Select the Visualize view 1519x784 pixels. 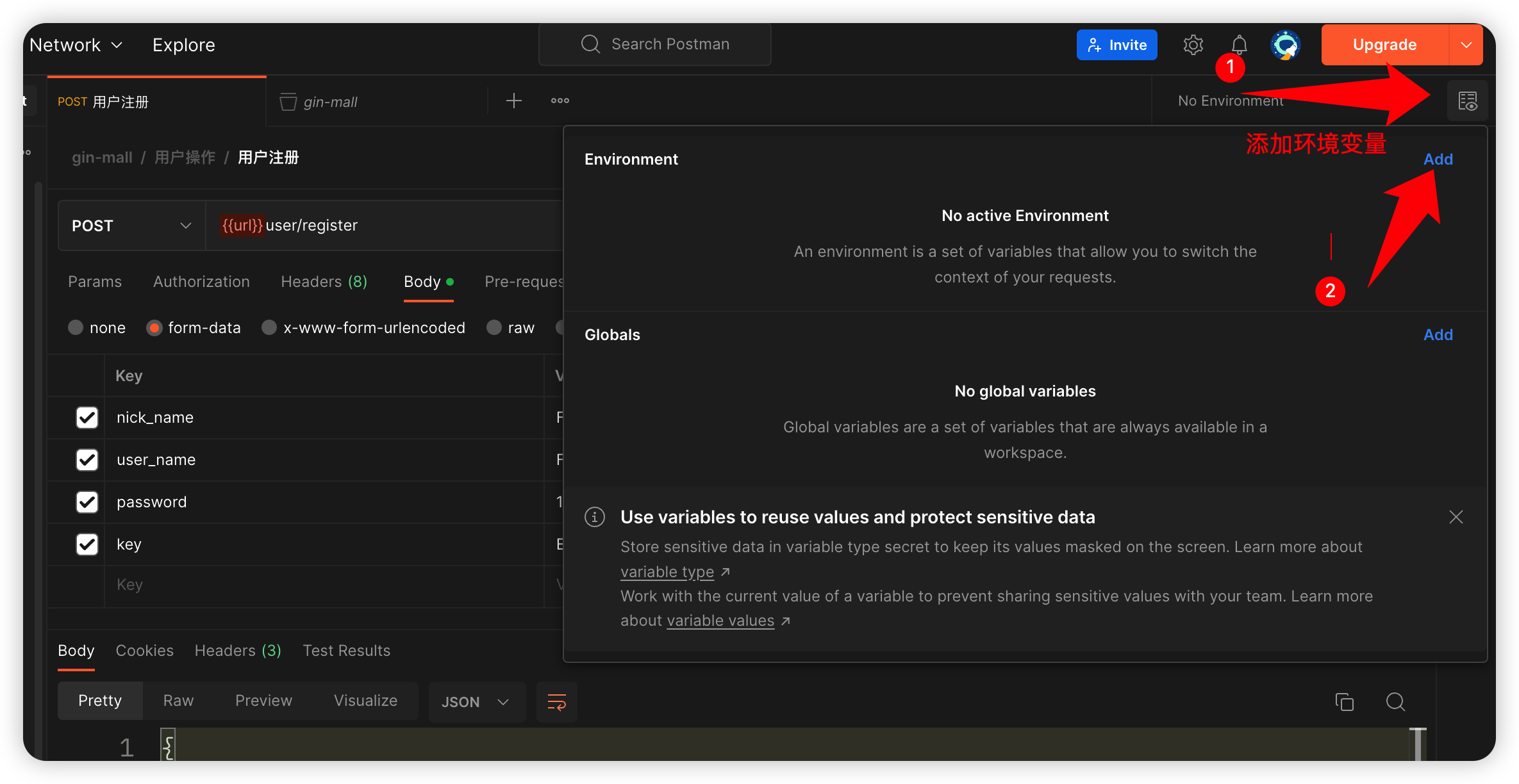[365, 701]
